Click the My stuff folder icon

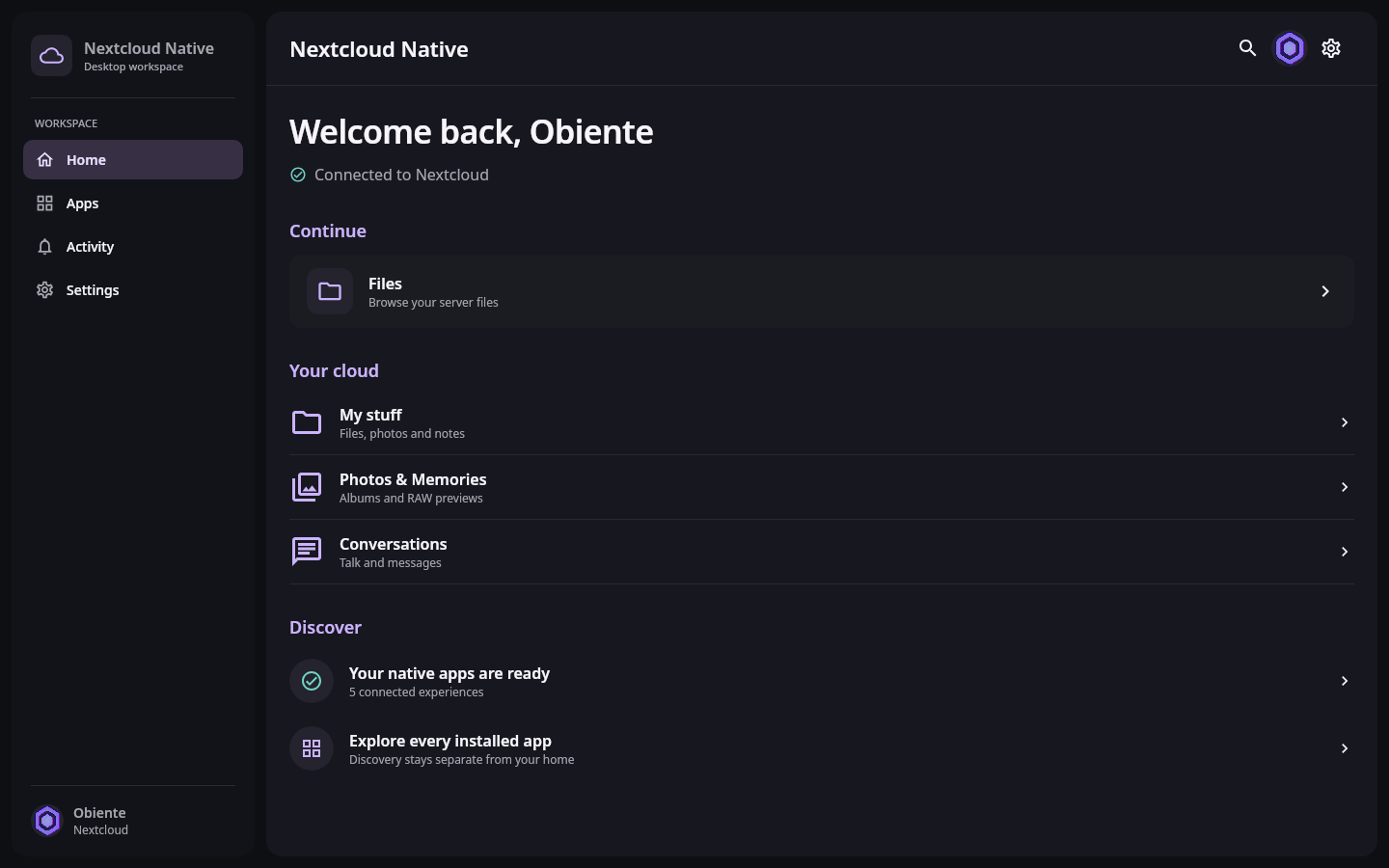pos(307,422)
